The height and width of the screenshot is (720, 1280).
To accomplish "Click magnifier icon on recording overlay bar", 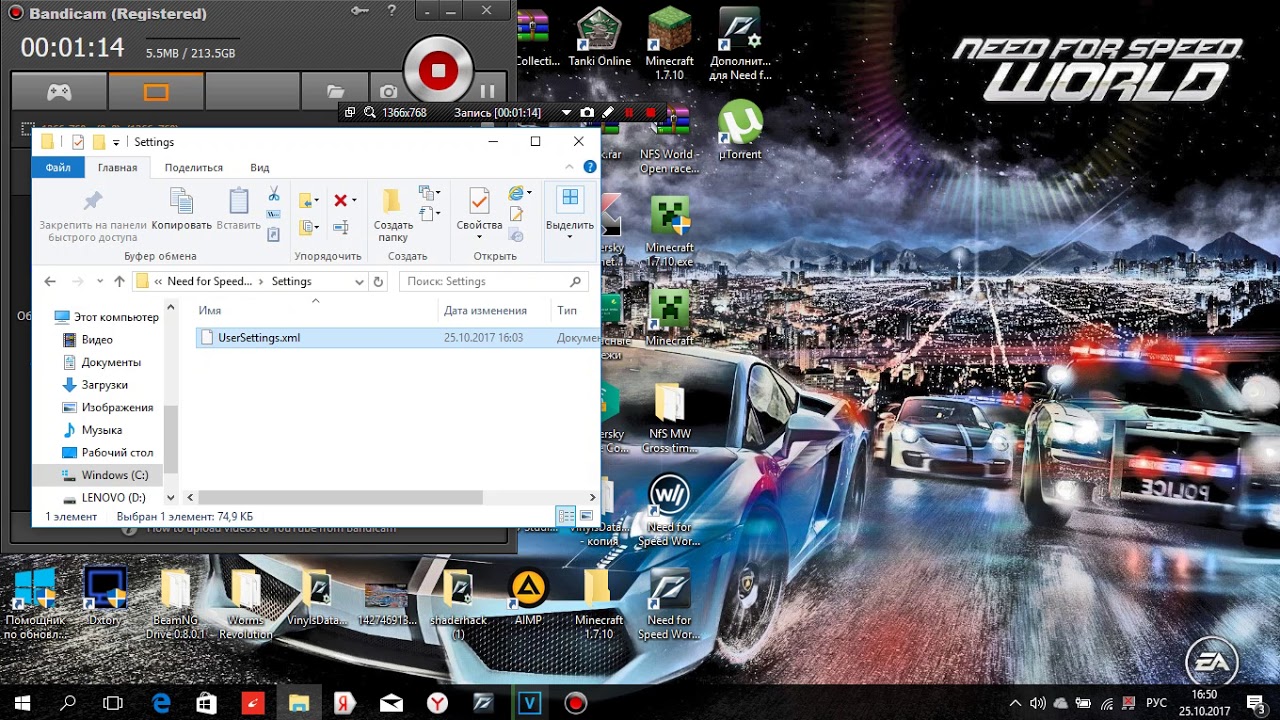I will point(370,113).
